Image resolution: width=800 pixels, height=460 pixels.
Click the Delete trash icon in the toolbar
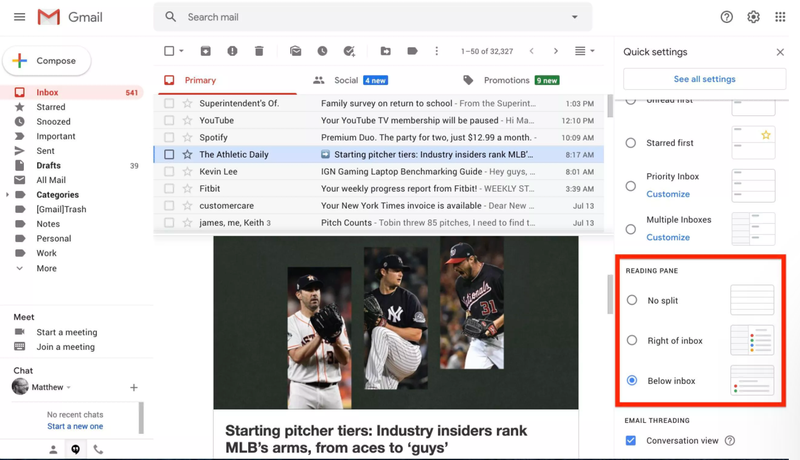(x=259, y=51)
